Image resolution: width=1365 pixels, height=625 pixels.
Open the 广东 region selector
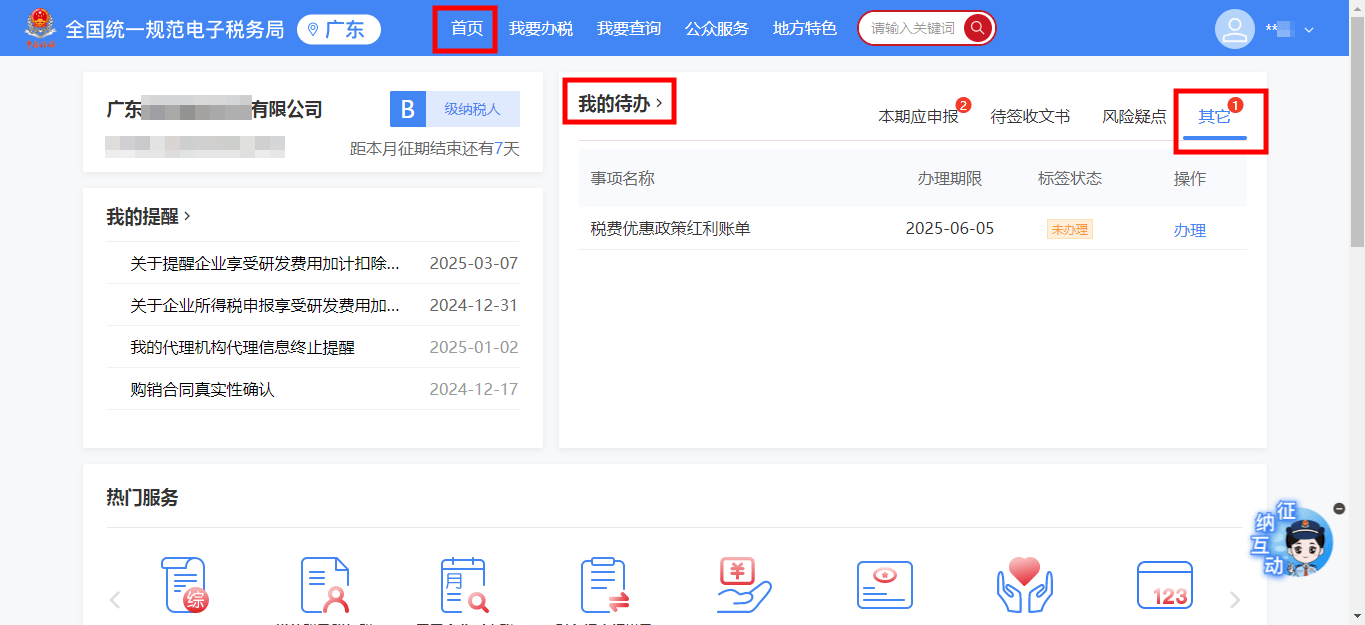(x=338, y=29)
